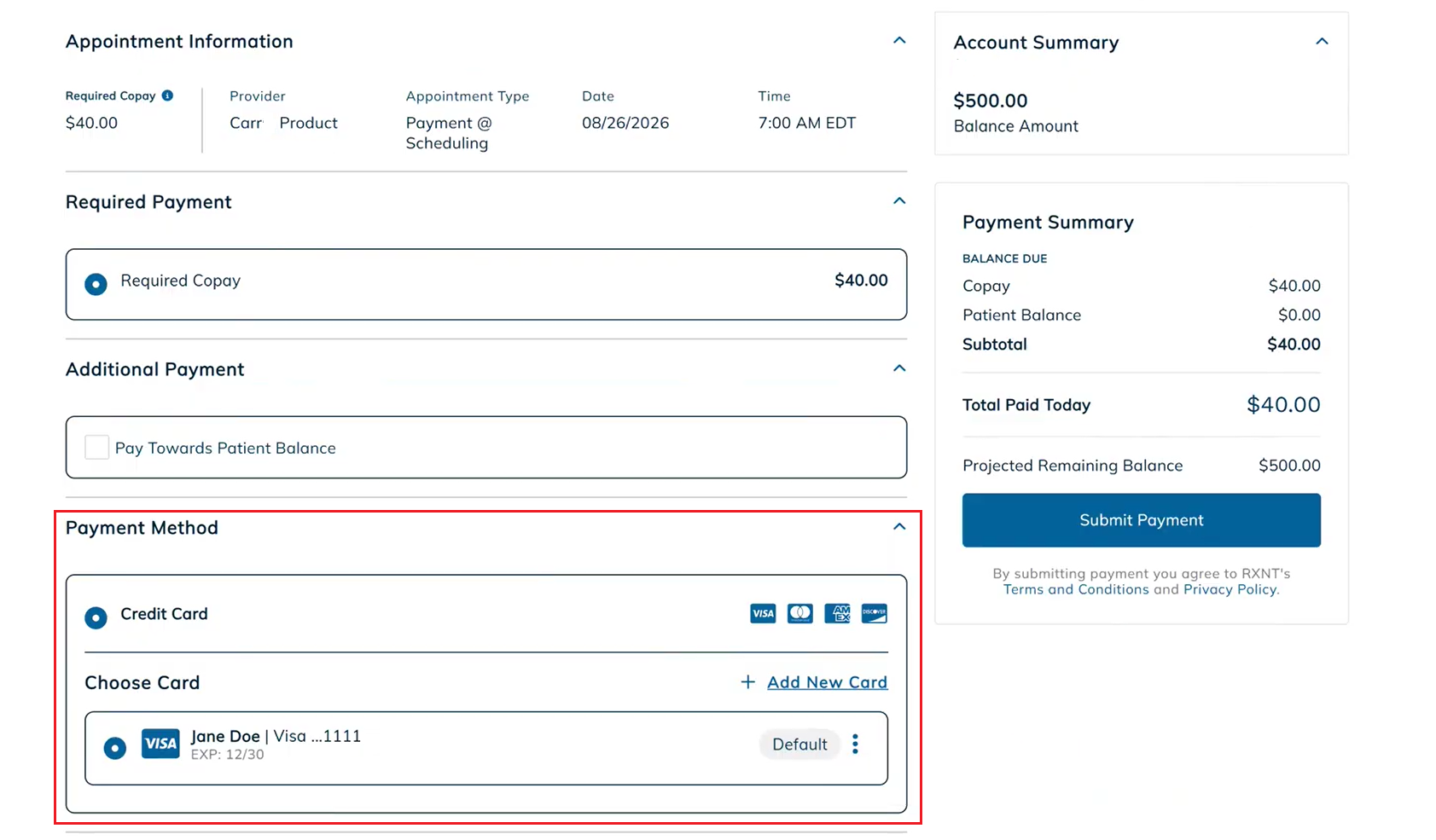The height and width of the screenshot is (840, 1436).
Task: Collapse the Payment Method section
Action: (899, 526)
